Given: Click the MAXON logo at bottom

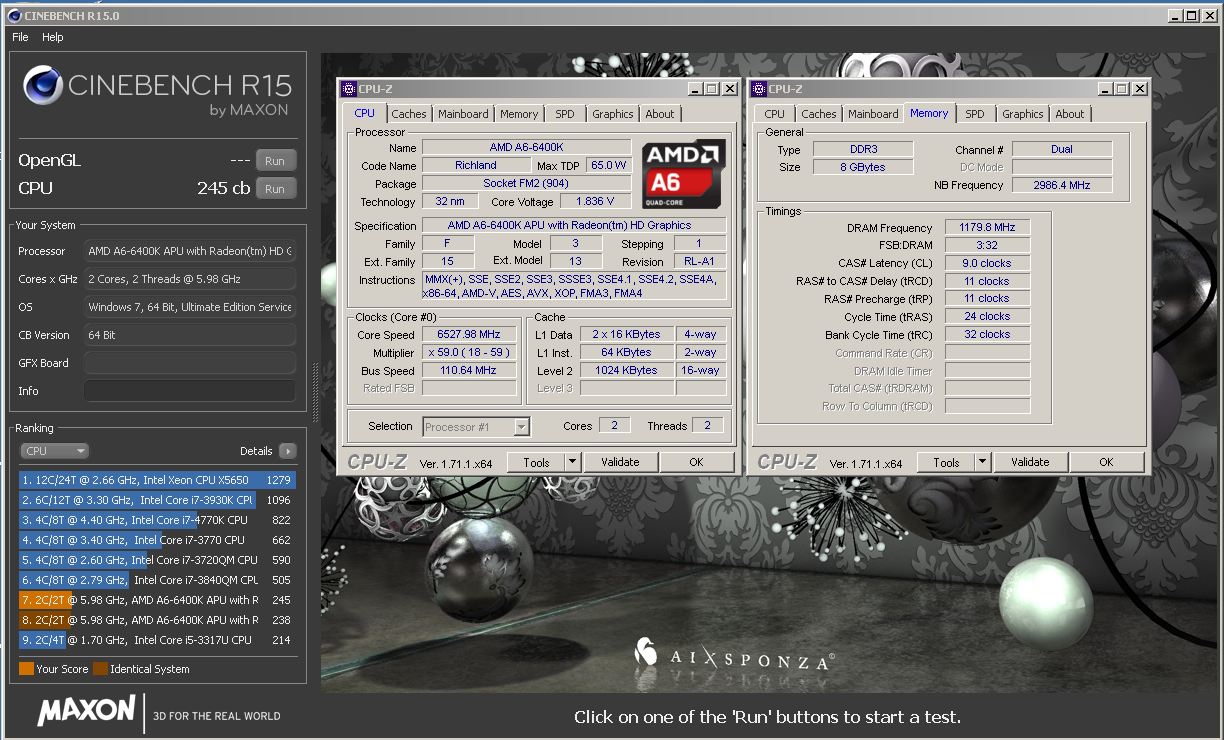Looking at the screenshot, I should click(86, 711).
